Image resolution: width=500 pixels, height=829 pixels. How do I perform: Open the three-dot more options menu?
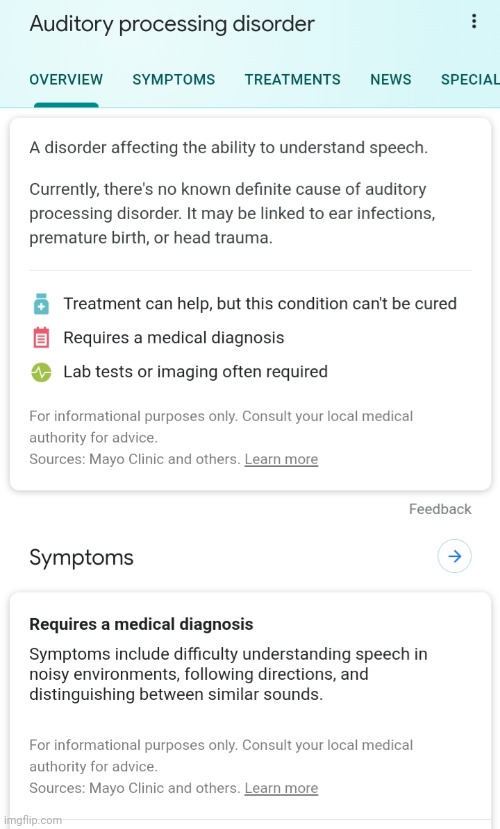(474, 22)
